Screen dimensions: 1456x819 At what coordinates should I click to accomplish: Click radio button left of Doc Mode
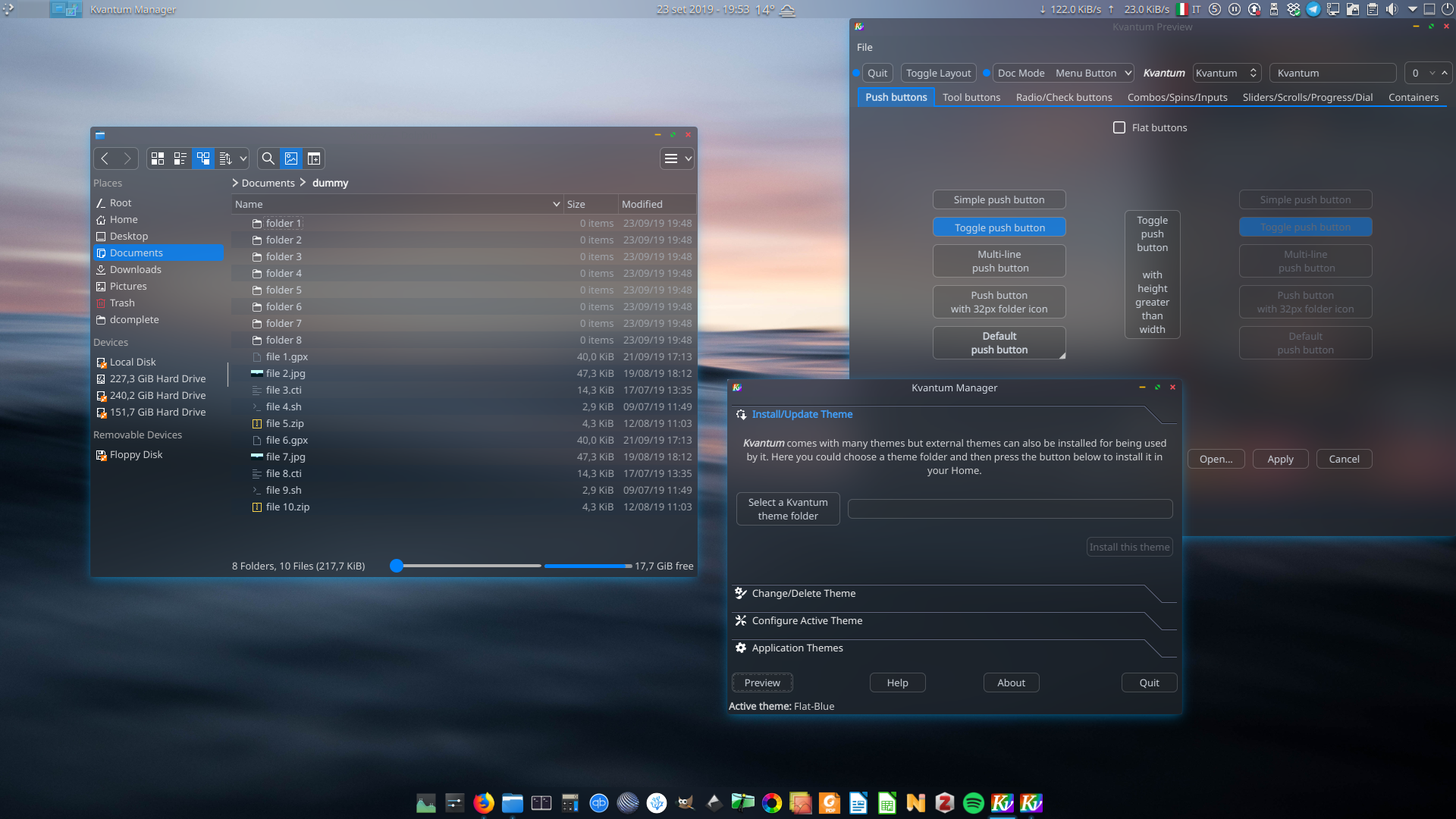coord(986,74)
